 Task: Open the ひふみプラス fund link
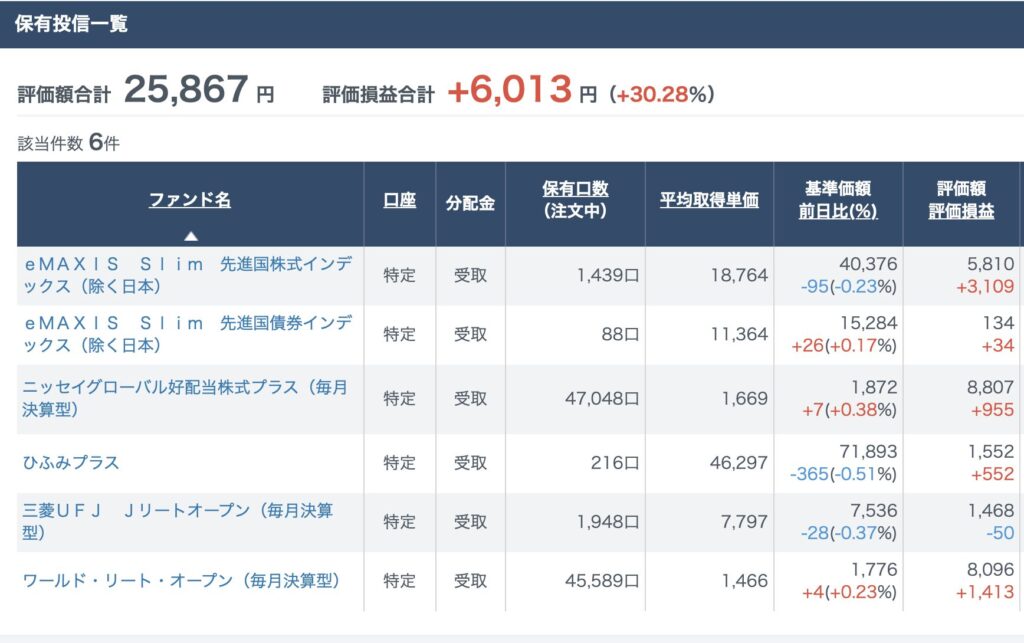tap(70, 462)
